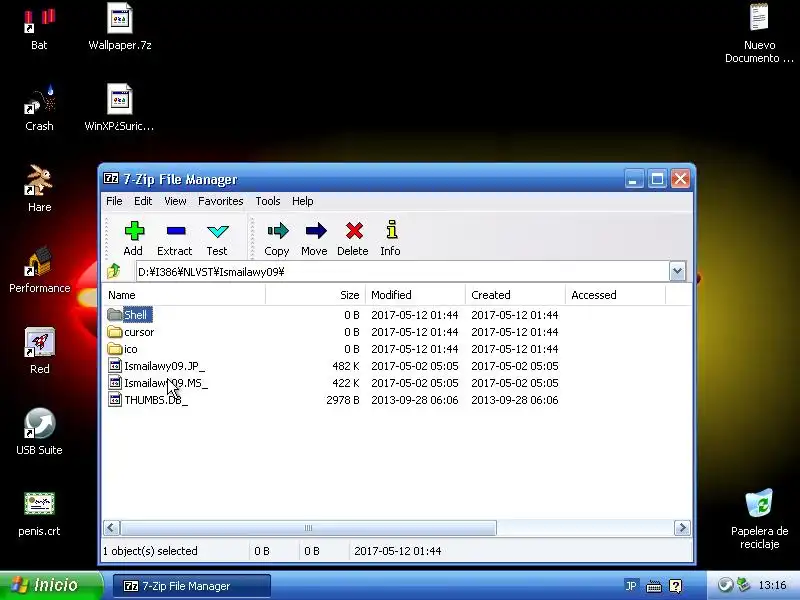Select the Ismailawy09.JP_ file icon

115,366
